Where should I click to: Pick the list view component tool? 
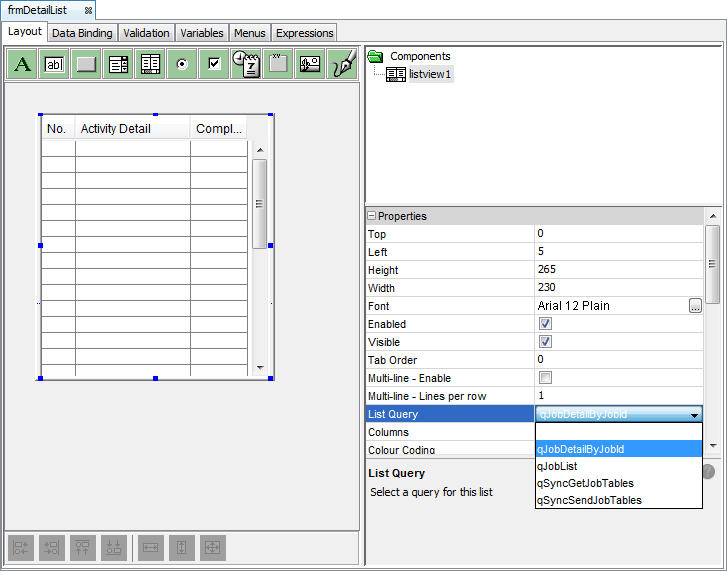(x=151, y=64)
